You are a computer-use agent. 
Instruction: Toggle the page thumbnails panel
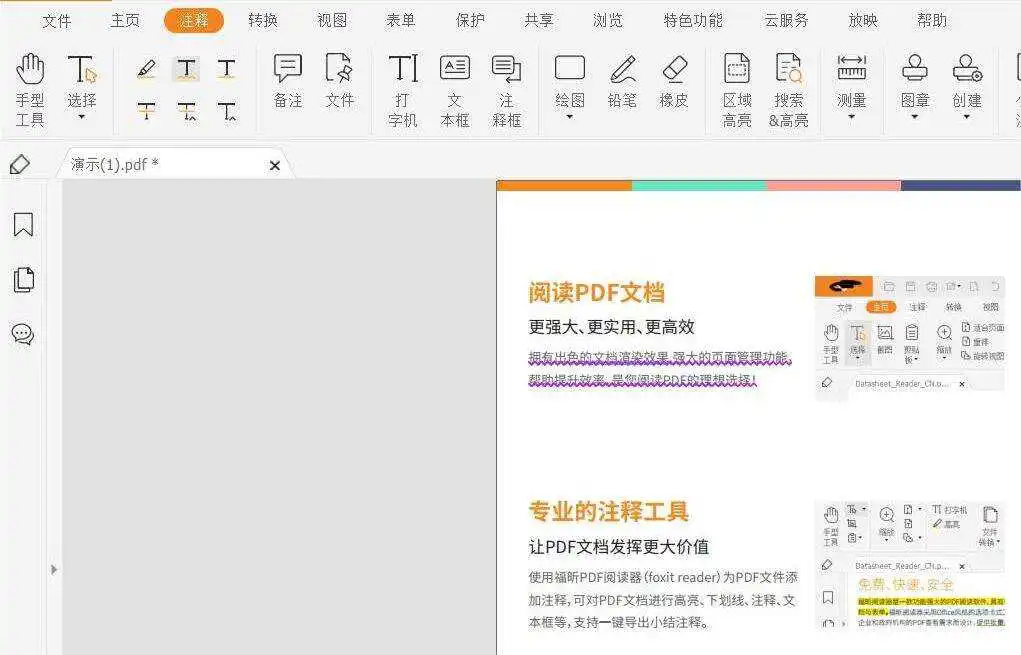22,280
